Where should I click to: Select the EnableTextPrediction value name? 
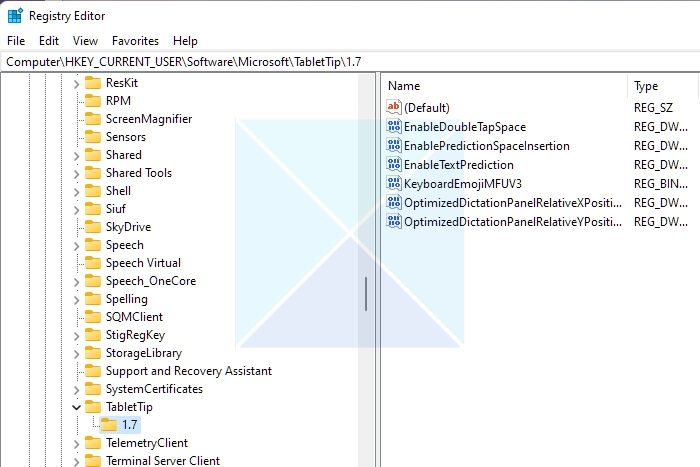459,165
